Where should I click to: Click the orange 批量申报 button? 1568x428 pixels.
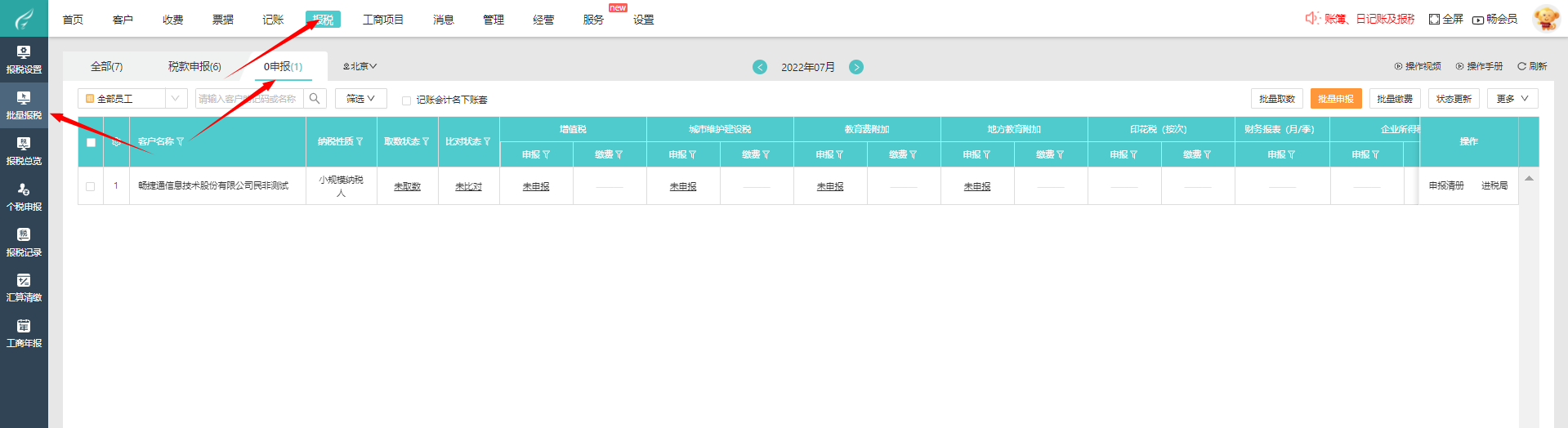pos(1335,99)
